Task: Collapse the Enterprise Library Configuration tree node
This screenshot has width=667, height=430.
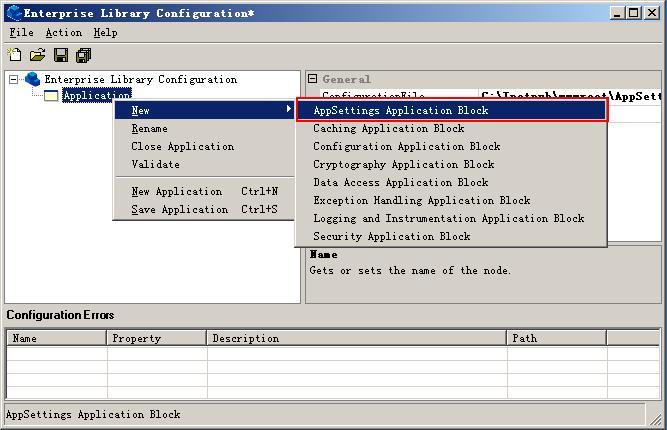Action: pyautogui.click(x=14, y=79)
